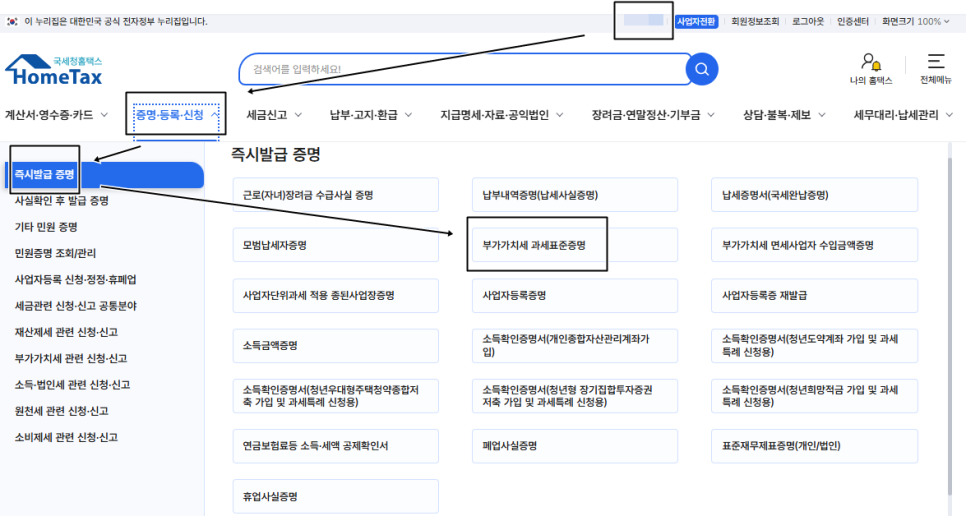The width and height of the screenshot is (966, 516).
Task: Expand 세금신고 menu
Action: click(x=274, y=115)
